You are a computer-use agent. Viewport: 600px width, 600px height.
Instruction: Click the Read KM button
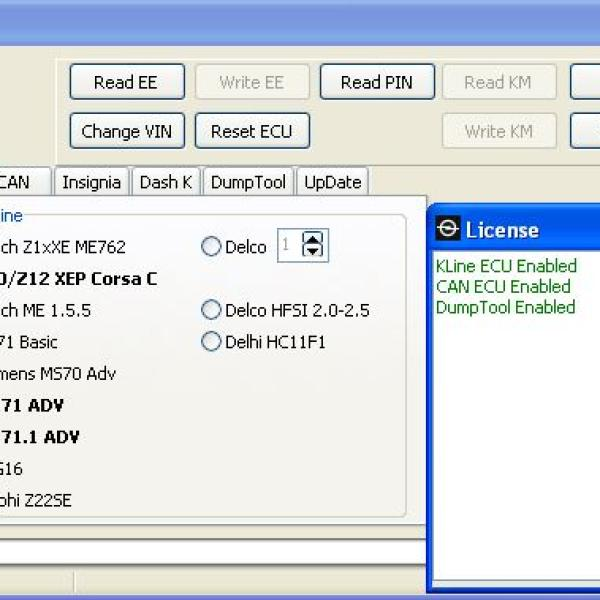point(498,83)
